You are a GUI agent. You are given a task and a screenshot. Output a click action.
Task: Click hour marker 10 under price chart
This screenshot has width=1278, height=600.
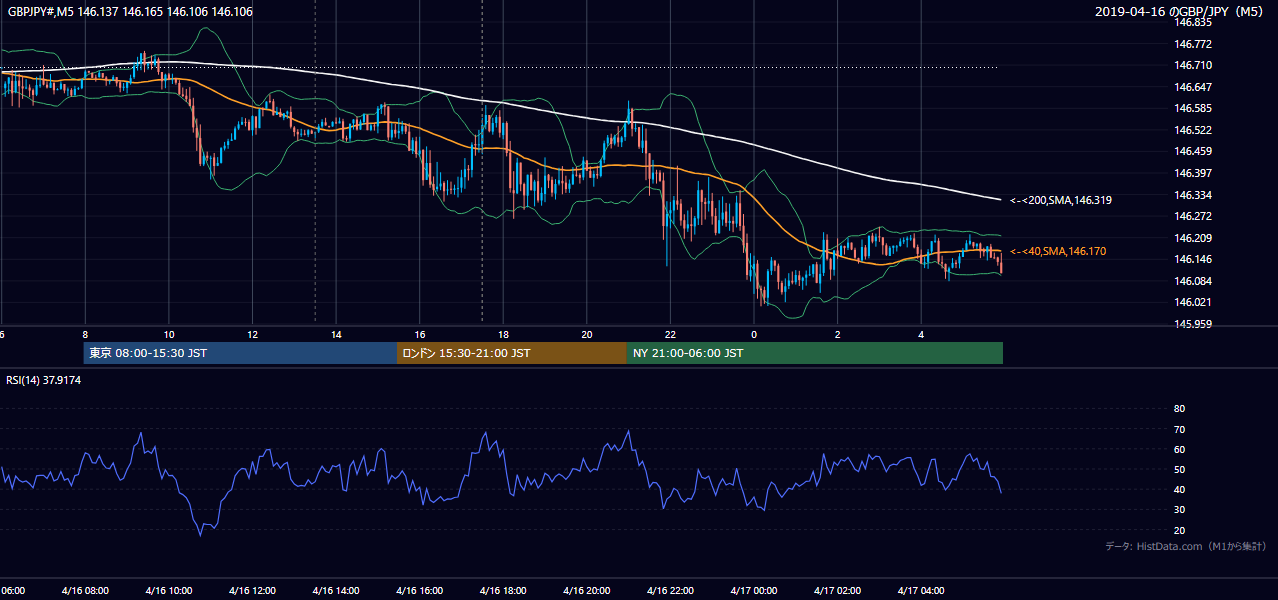[x=168, y=334]
